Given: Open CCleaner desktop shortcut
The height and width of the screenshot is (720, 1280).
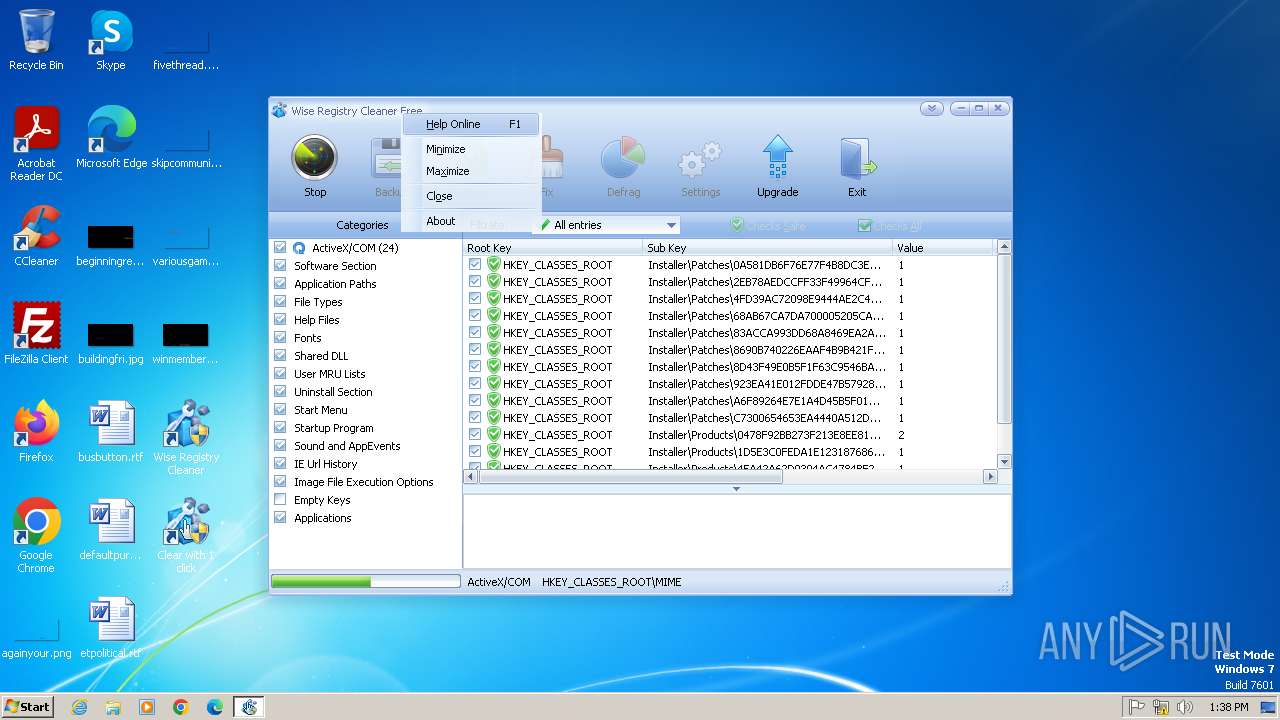Looking at the screenshot, I should pos(36,236).
